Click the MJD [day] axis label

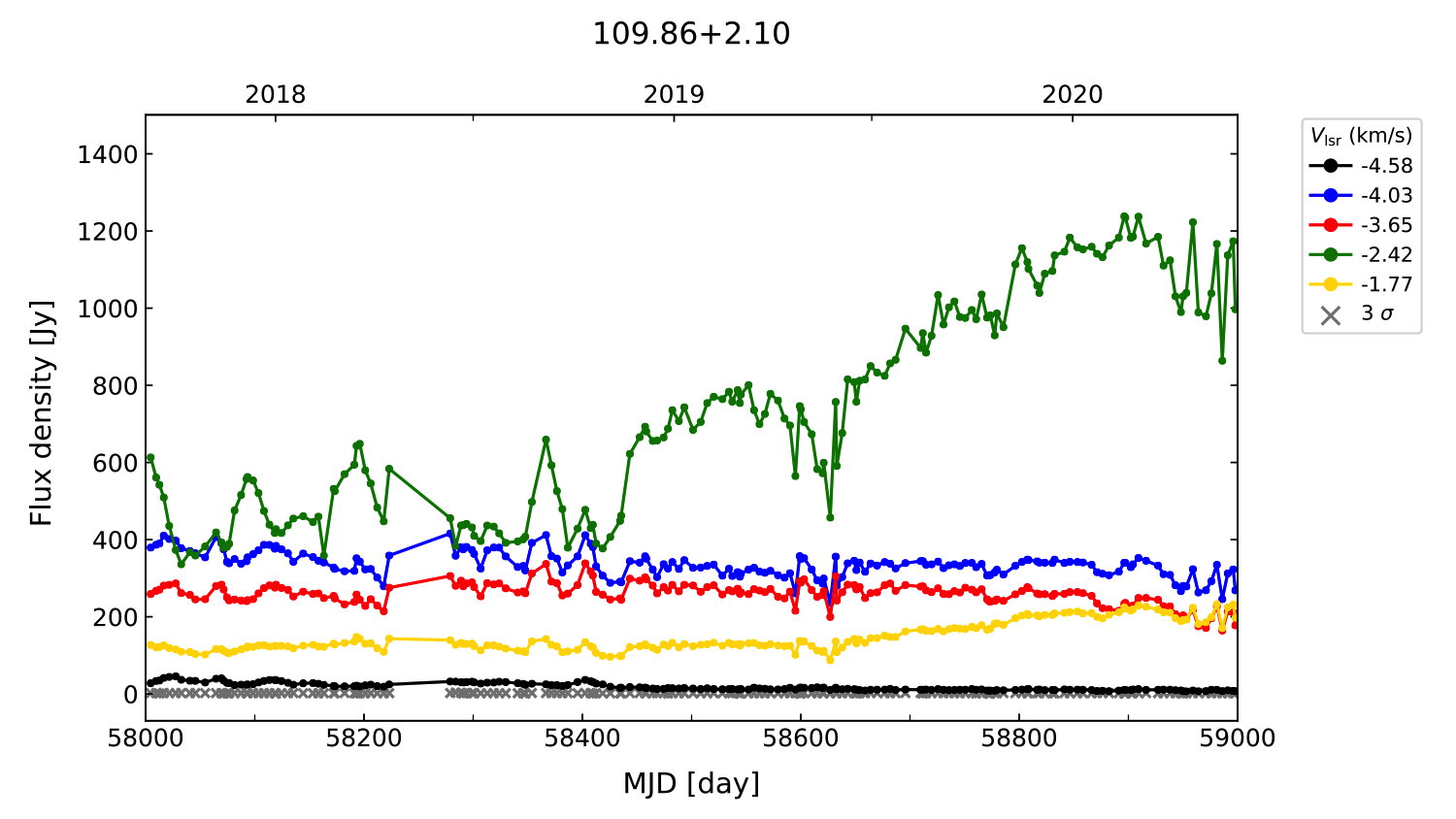(691, 783)
